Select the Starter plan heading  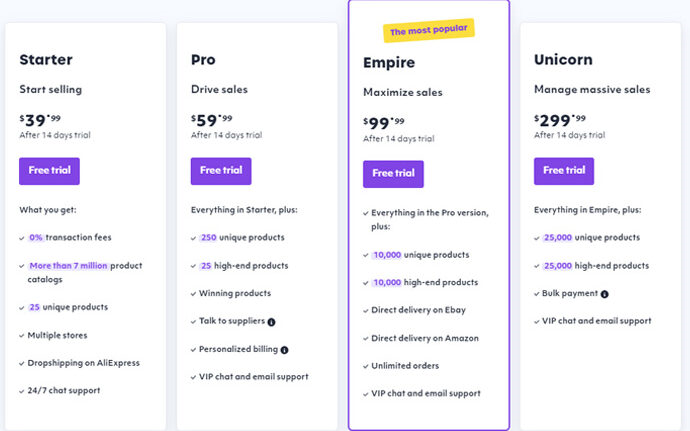pos(46,60)
